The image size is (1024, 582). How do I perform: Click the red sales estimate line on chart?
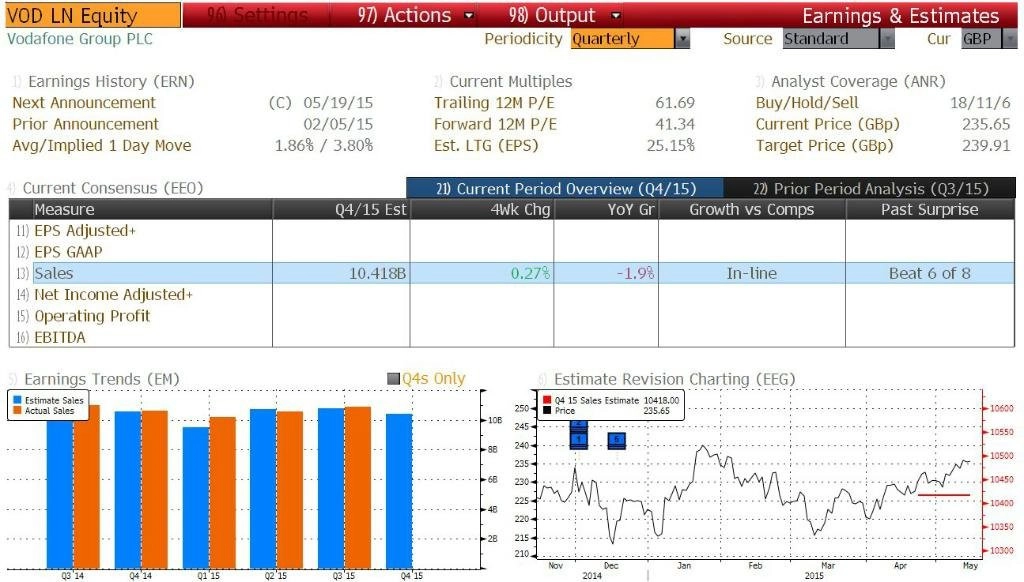point(944,495)
